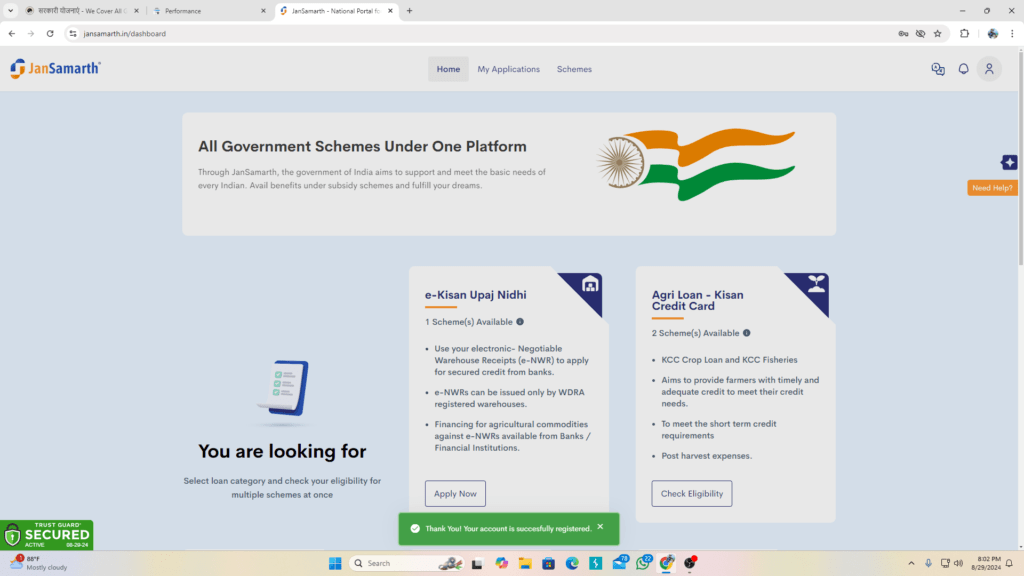Open Microsoft Edge from the taskbar

572,563
